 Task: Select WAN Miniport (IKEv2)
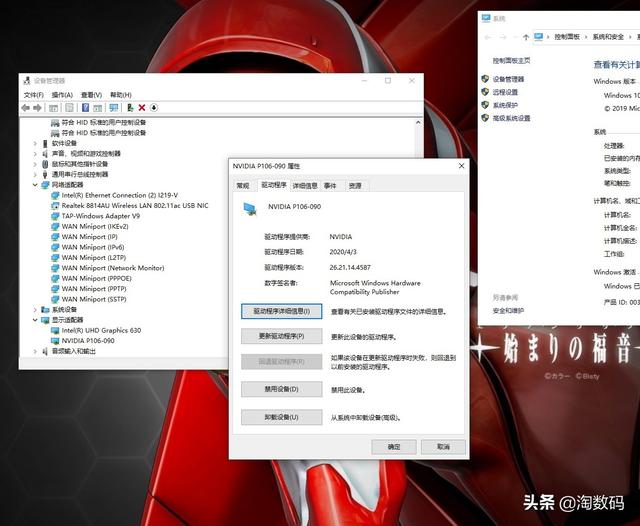pos(95,226)
